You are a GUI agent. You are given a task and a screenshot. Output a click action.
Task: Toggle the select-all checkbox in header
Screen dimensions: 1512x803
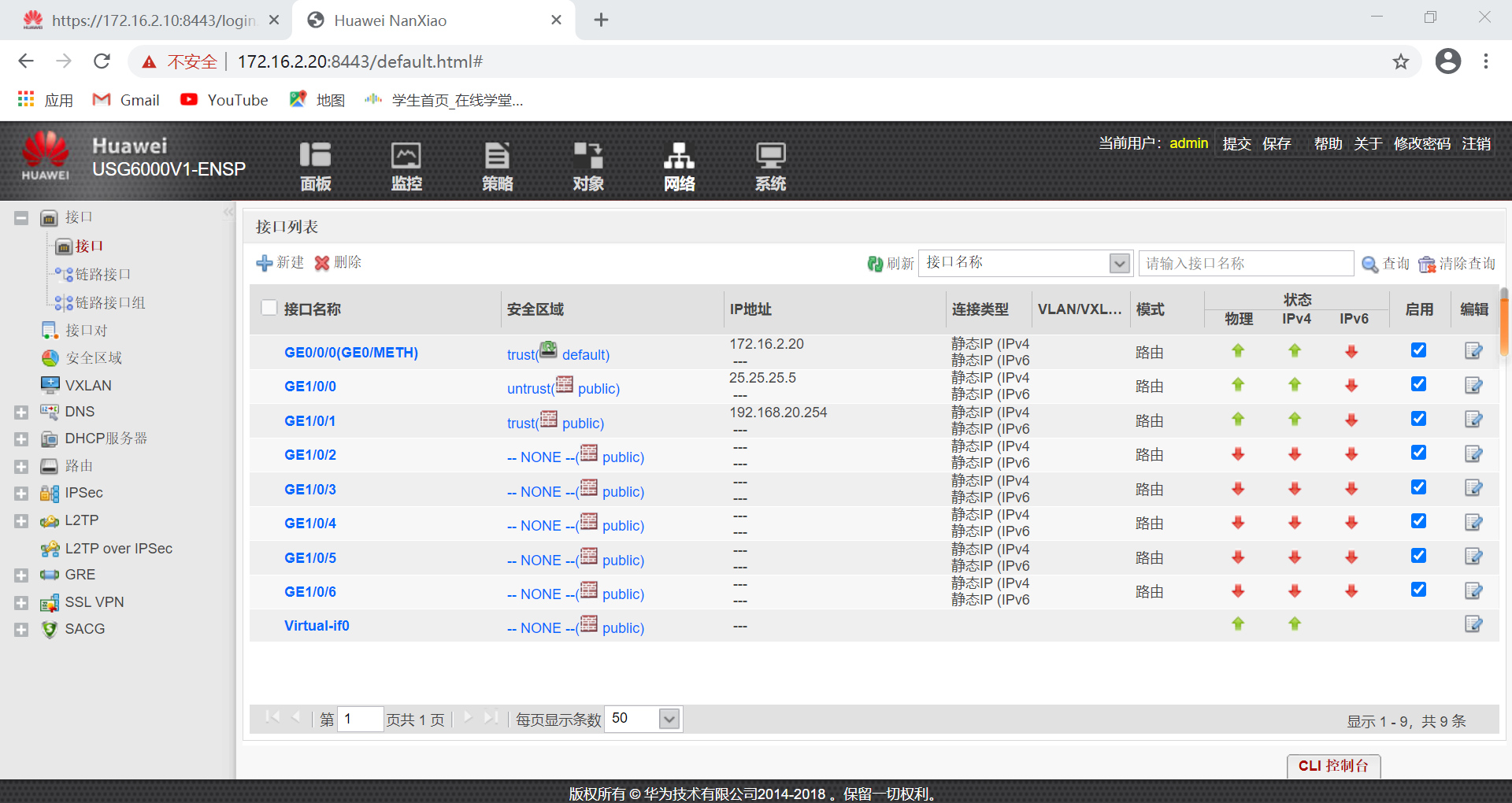click(269, 308)
